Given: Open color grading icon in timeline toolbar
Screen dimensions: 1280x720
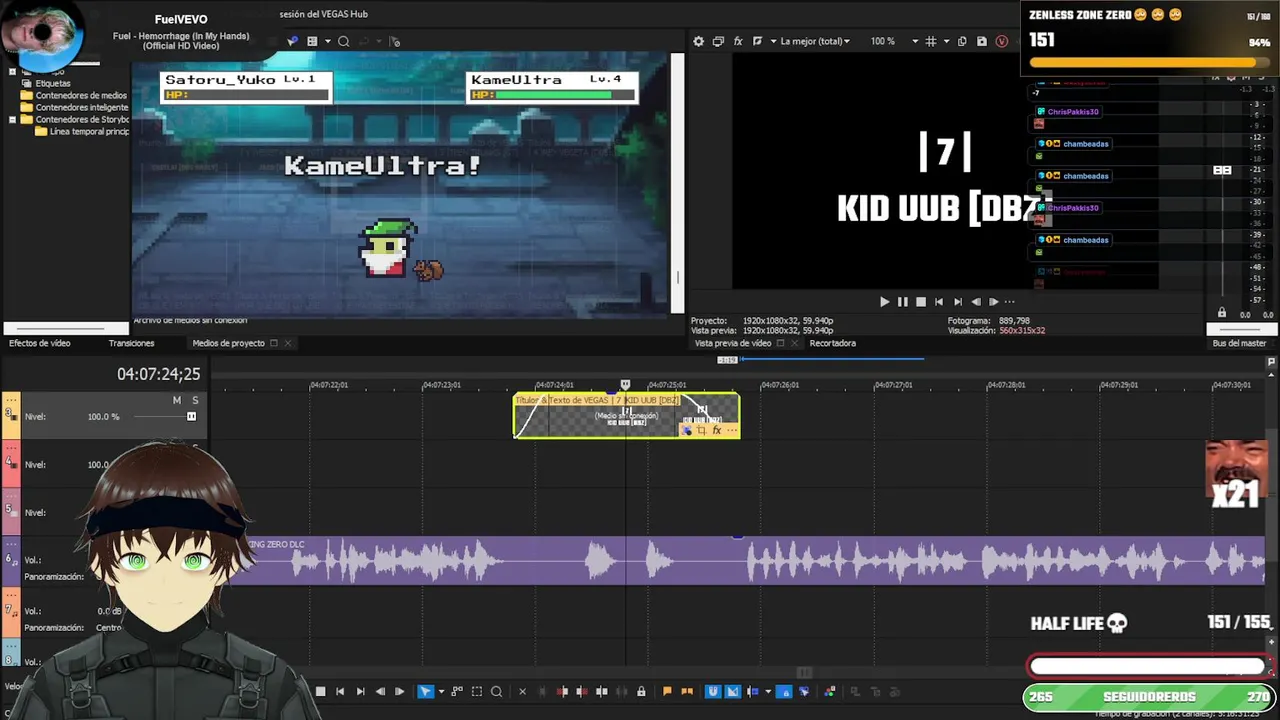Looking at the screenshot, I should click(830, 691).
